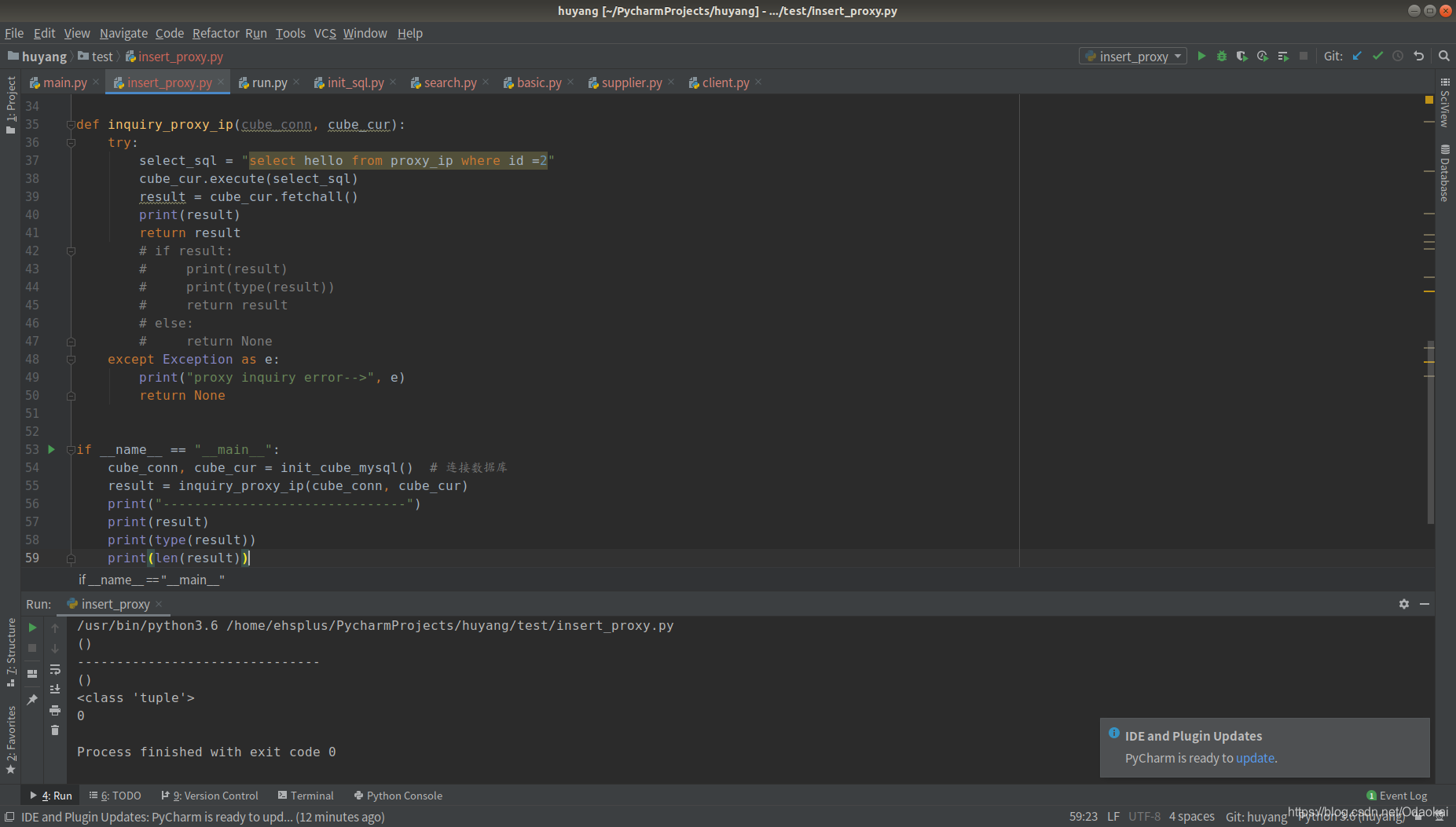Open the Refactor menu

(x=215, y=33)
